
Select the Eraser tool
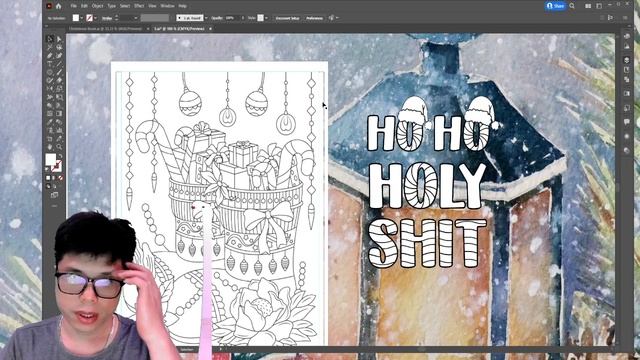[x=59, y=80]
